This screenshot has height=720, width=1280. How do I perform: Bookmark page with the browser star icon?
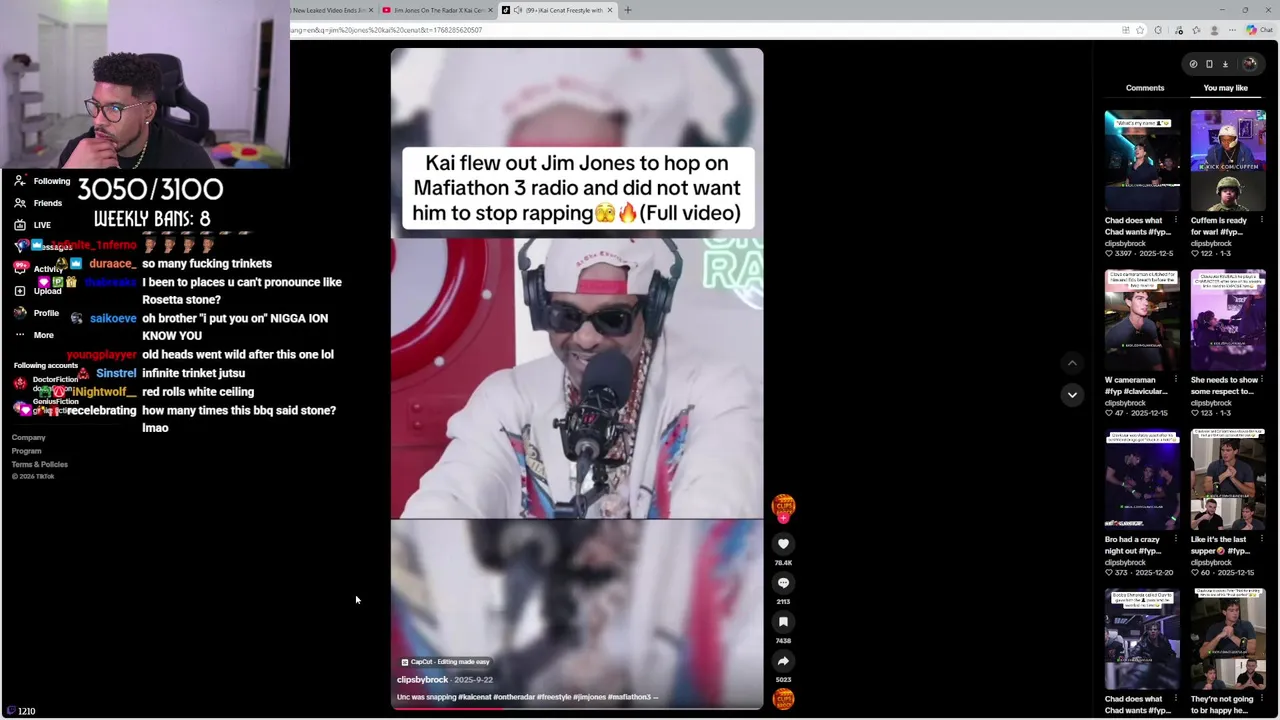click(1140, 30)
